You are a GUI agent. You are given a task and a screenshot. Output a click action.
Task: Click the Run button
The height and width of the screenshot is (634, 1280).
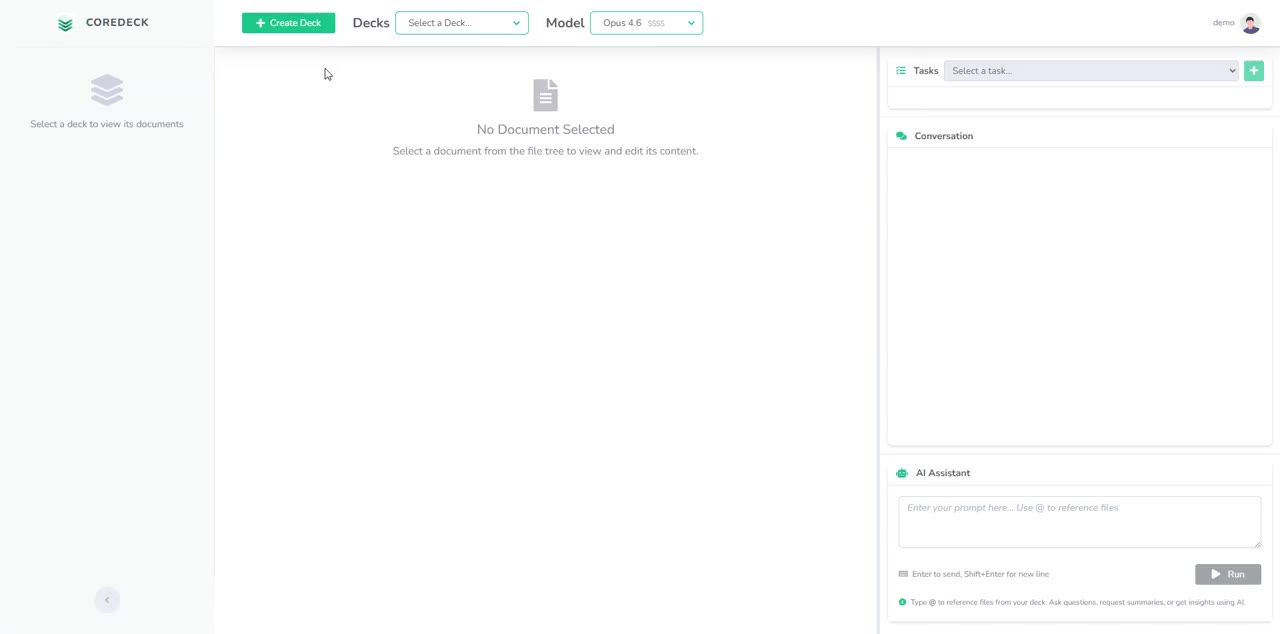point(1228,574)
